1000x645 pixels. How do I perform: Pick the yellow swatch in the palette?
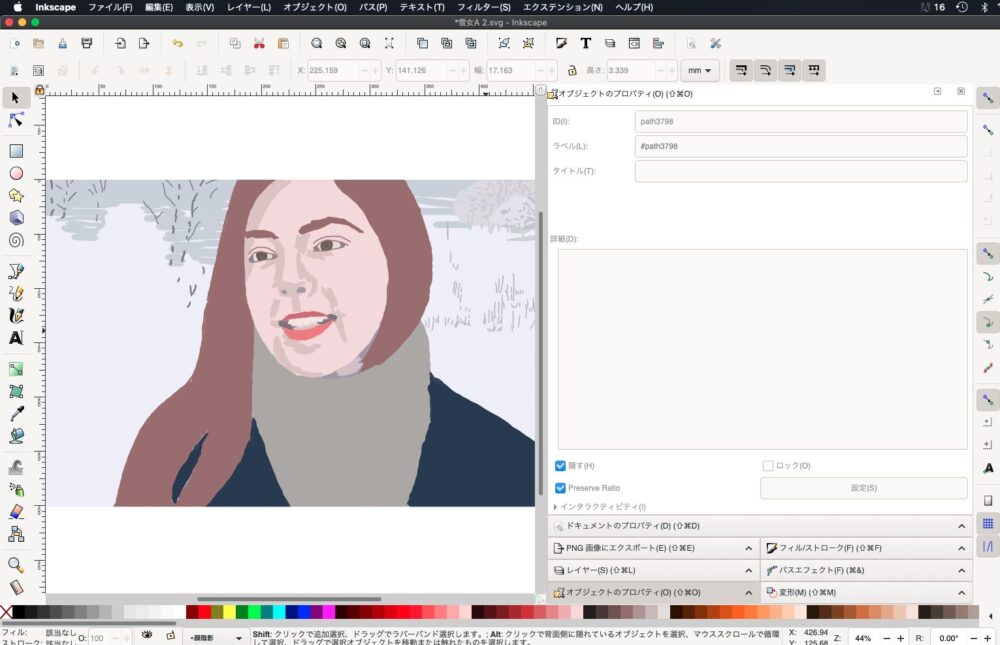pos(229,612)
